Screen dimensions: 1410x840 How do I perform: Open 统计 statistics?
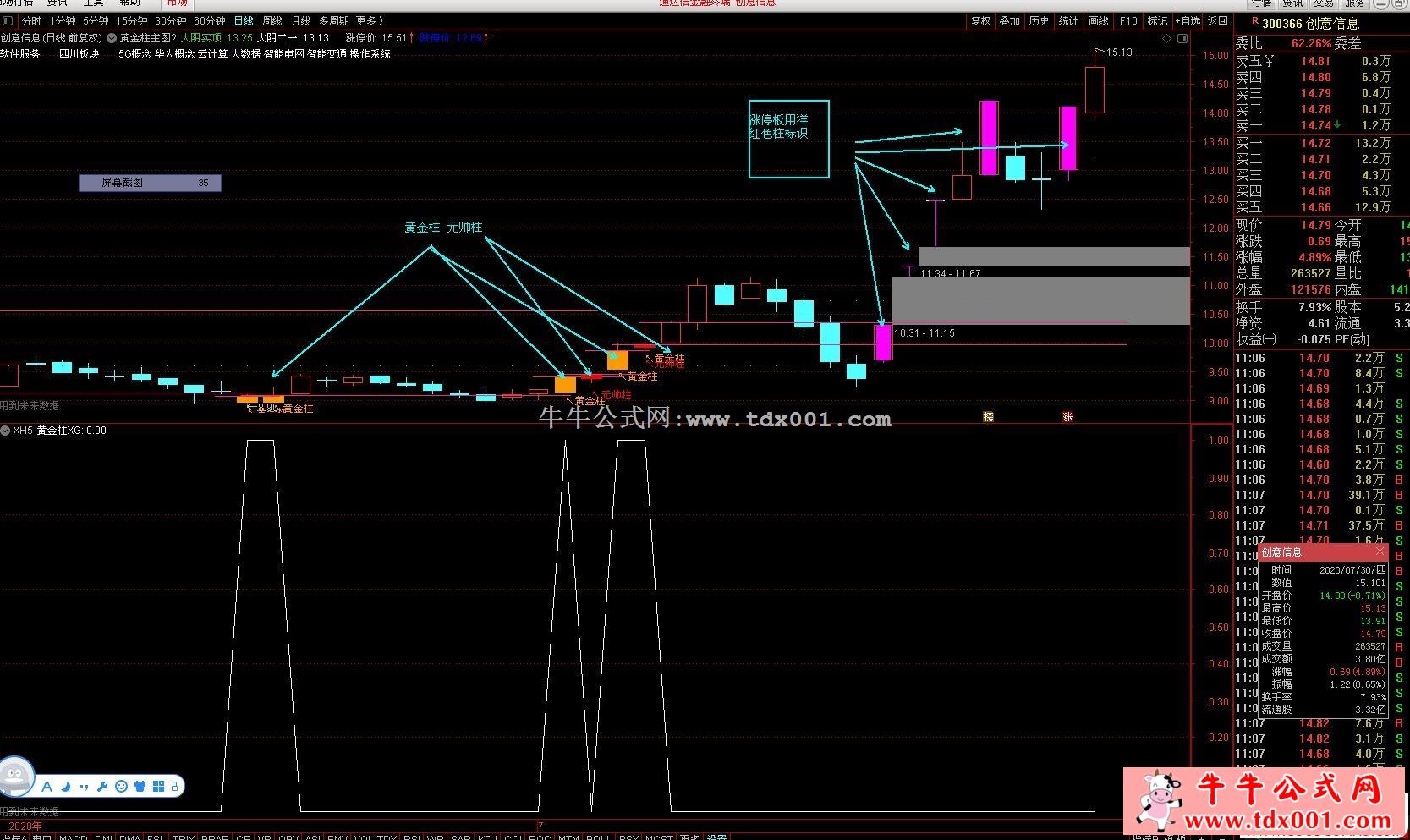click(x=1069, y=21)
